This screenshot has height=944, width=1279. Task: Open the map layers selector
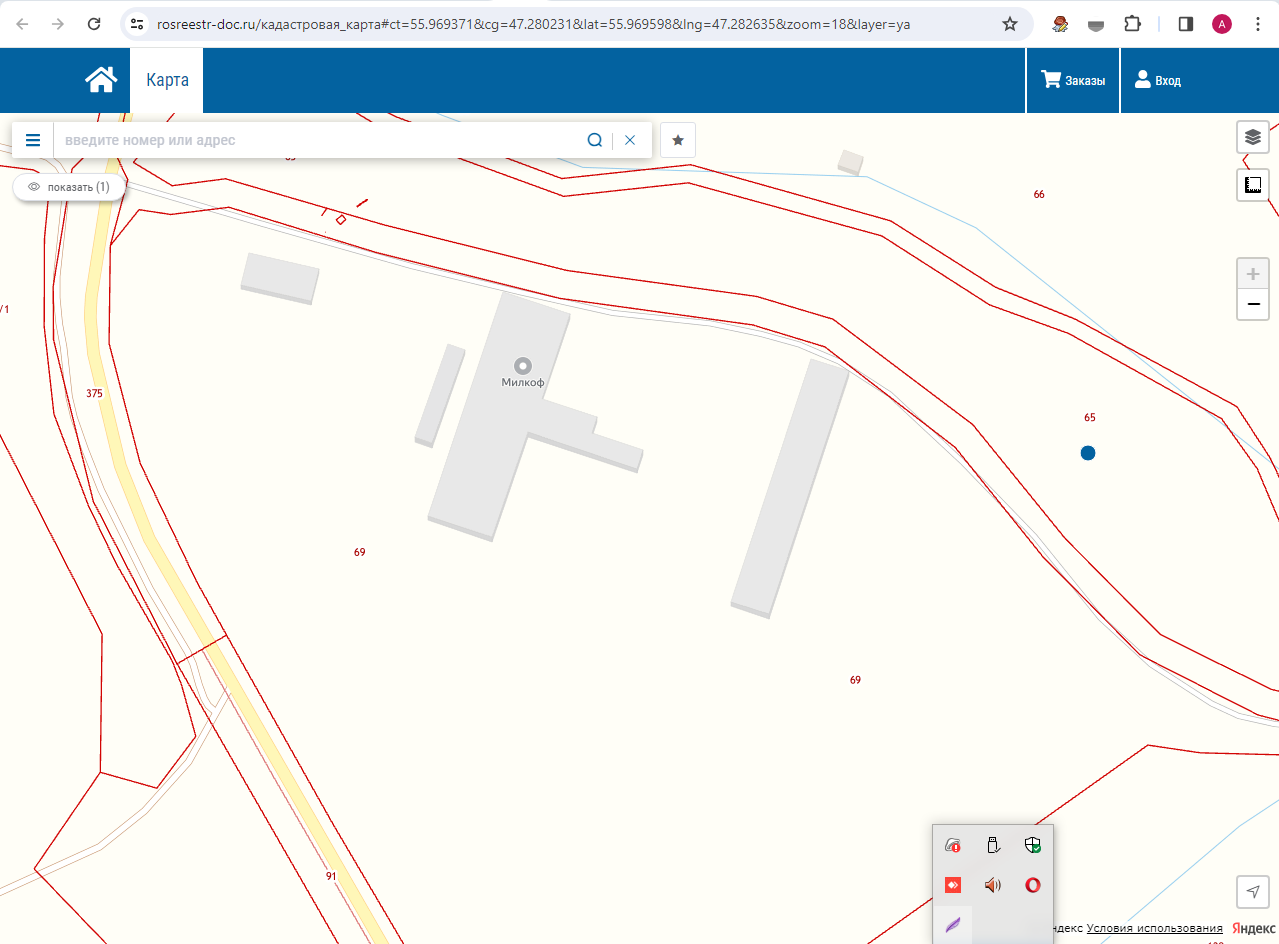[1252, 137]
